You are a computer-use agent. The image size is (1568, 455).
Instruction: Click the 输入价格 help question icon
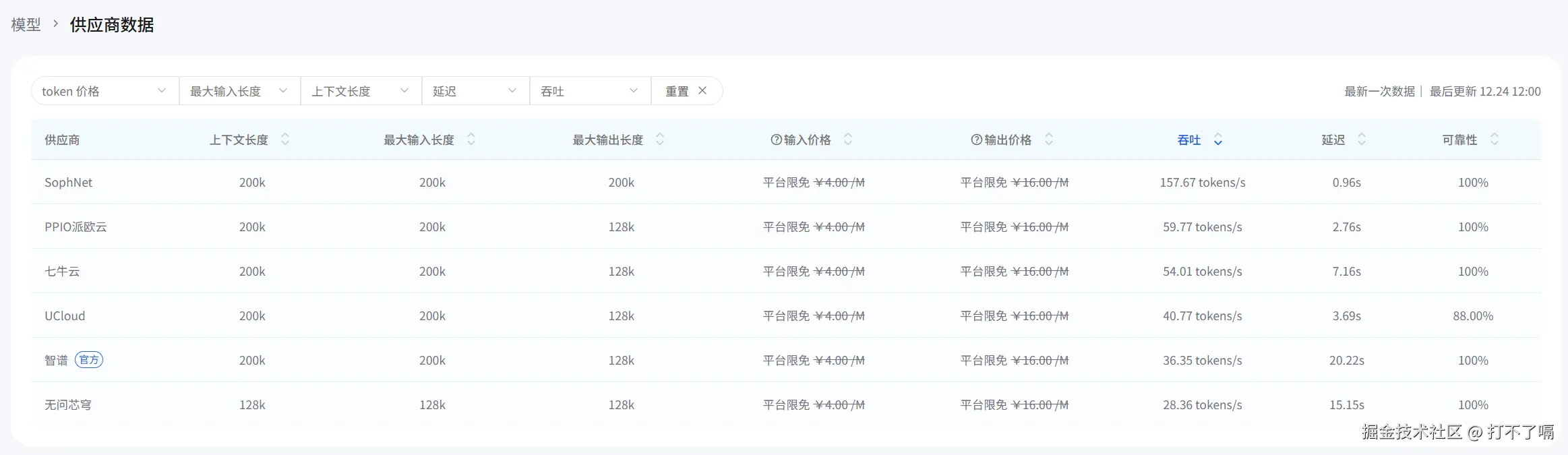[776, 140]
